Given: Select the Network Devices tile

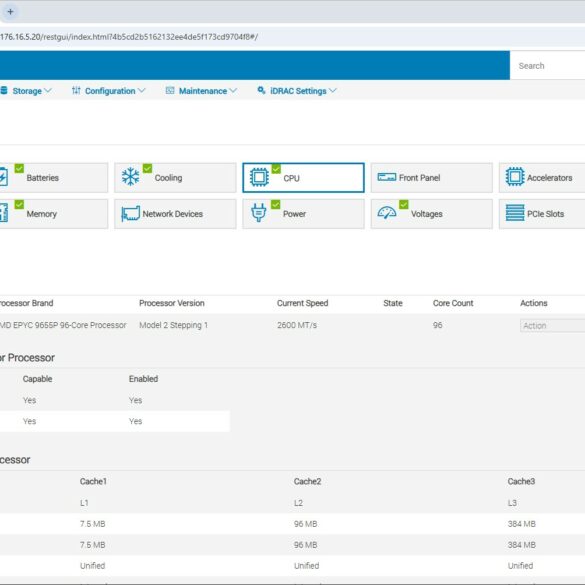Looking at the screenshot, I should coord(175,214).
